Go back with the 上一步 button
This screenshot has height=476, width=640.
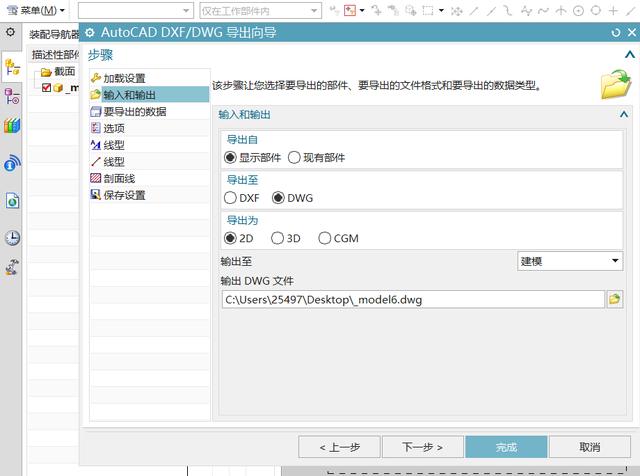[x=340, y=447]
